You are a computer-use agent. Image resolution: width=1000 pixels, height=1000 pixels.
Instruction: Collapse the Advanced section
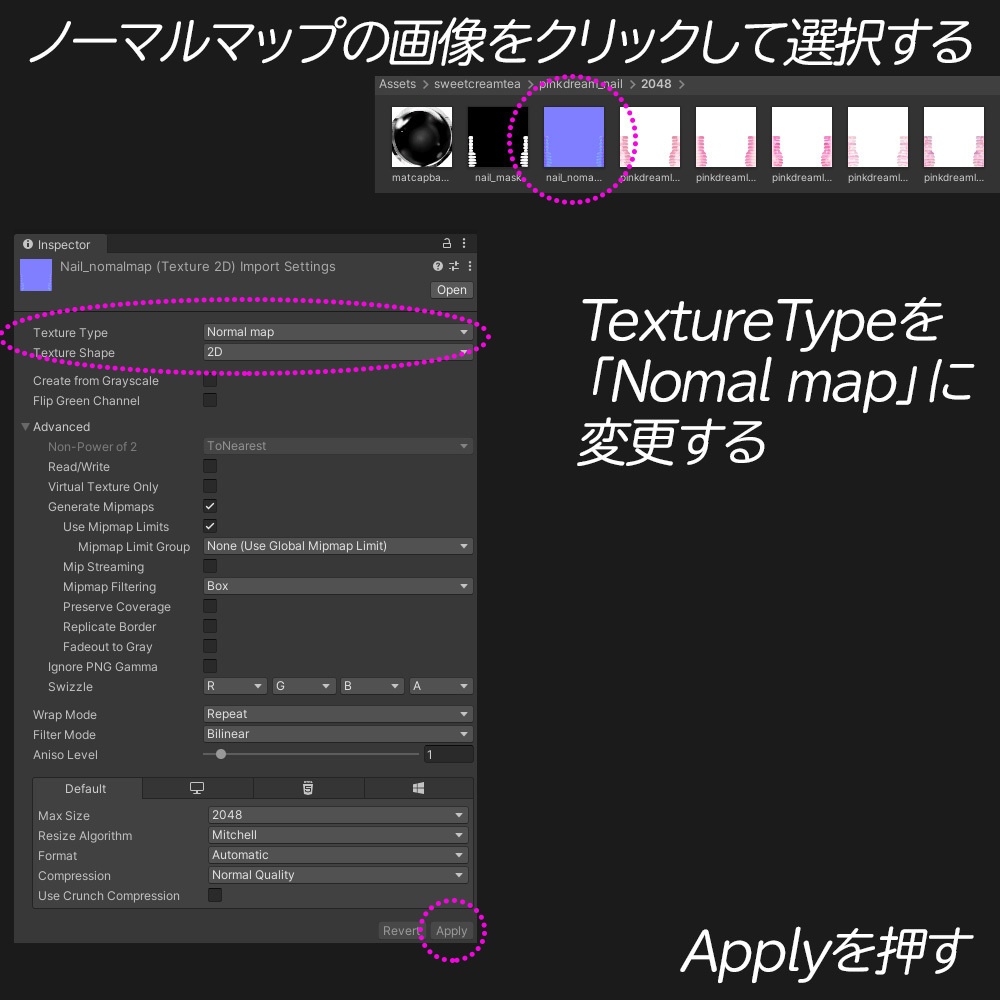24,426
